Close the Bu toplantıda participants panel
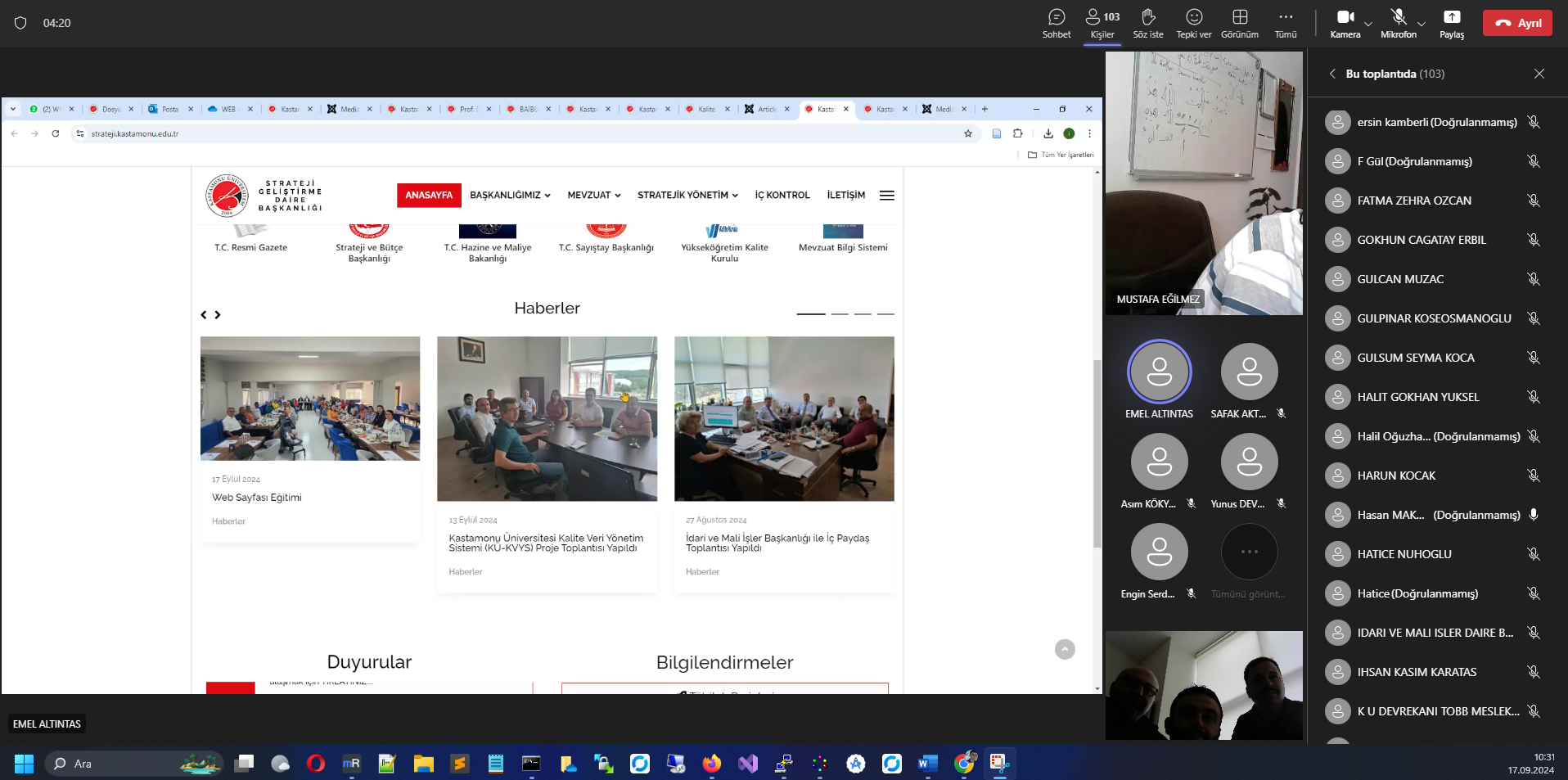This screenshot has width=1568, height=780. tap(1539, 74)
